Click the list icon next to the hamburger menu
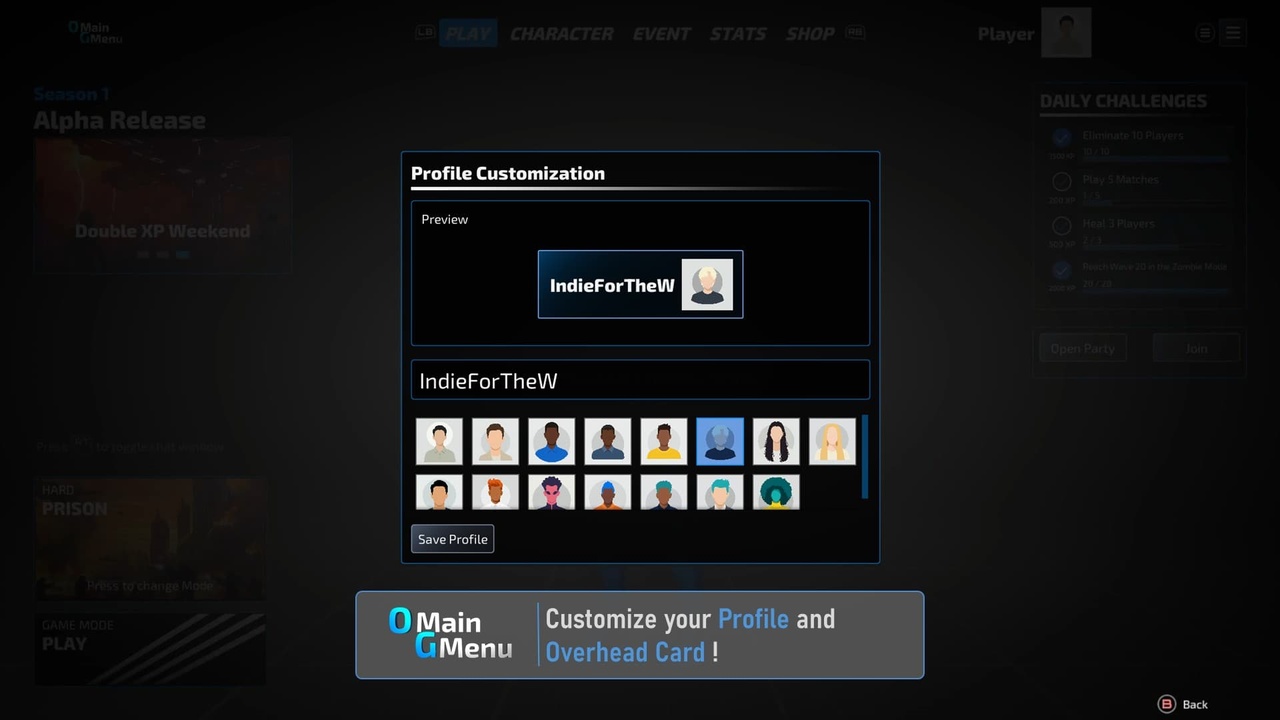1280x720 pixels. point(1203,32)
